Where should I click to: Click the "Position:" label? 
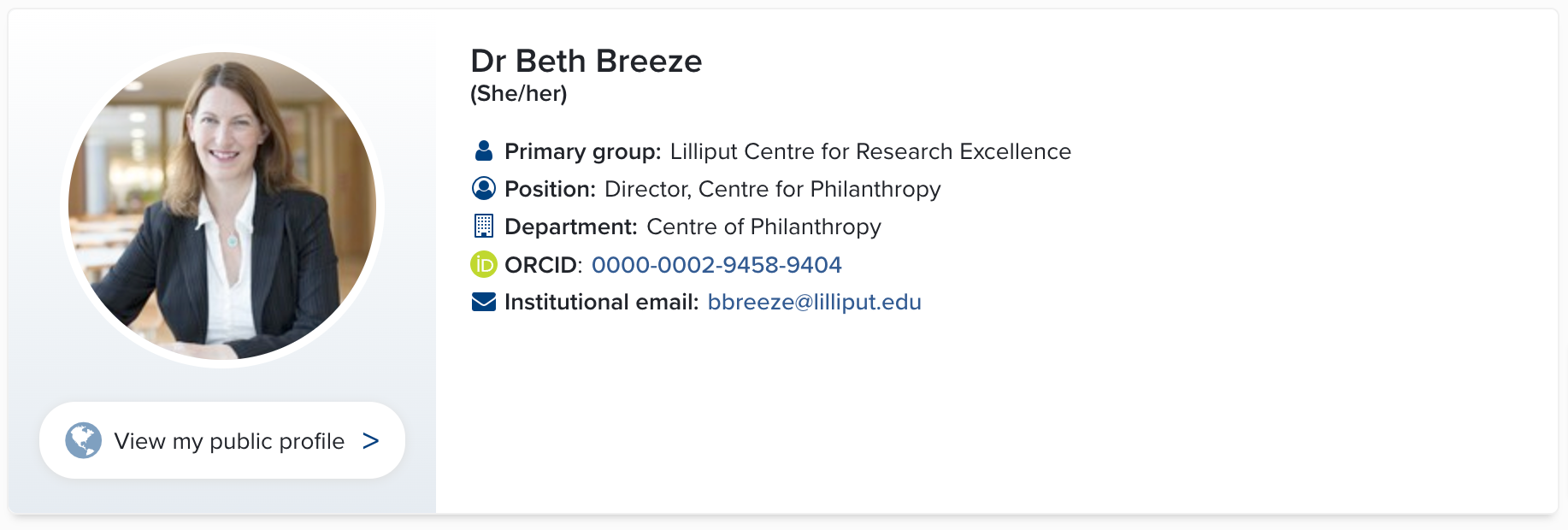click(550, 190)
